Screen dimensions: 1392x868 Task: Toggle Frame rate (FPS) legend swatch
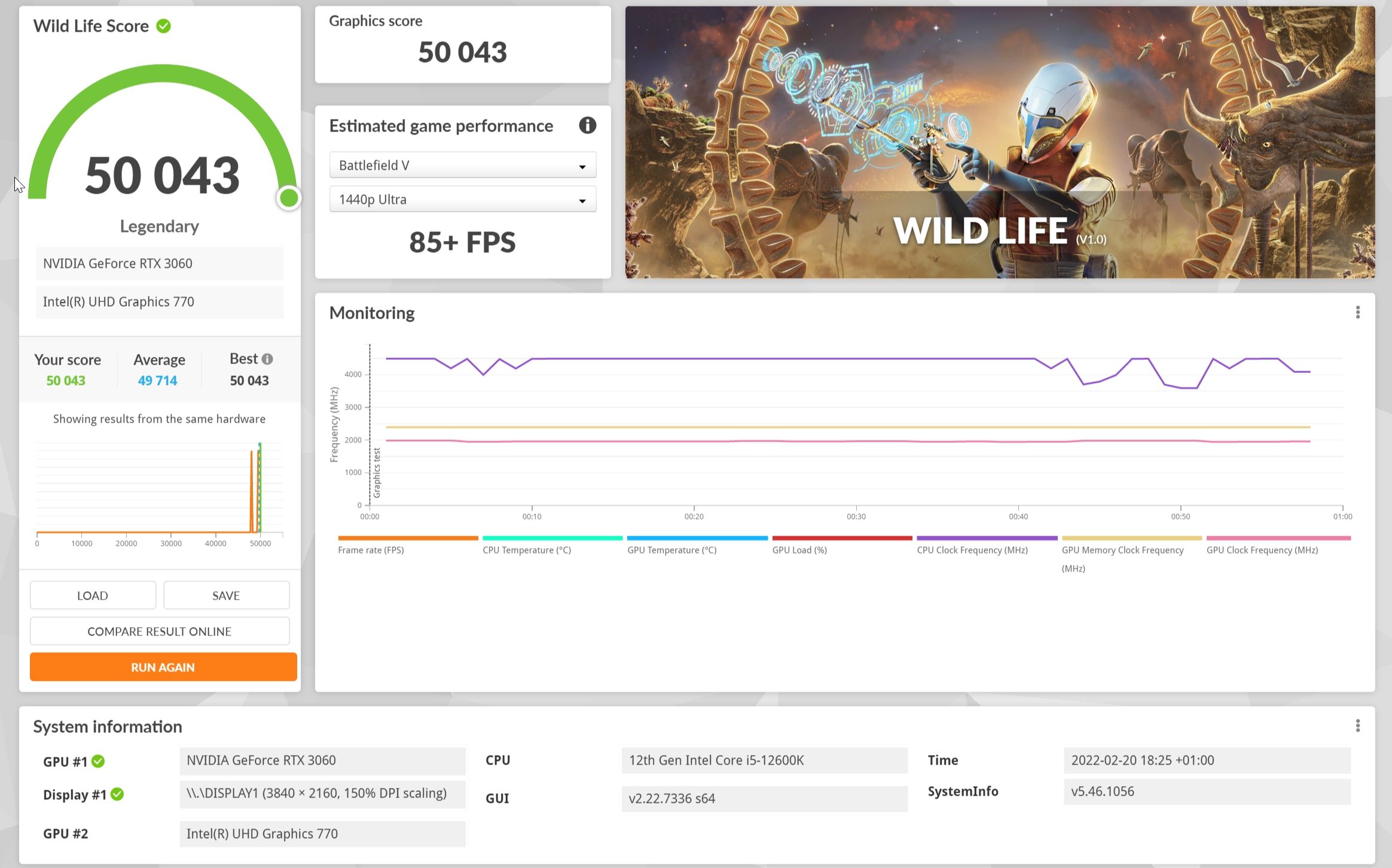pyautogui.click(x=408, y=538)
